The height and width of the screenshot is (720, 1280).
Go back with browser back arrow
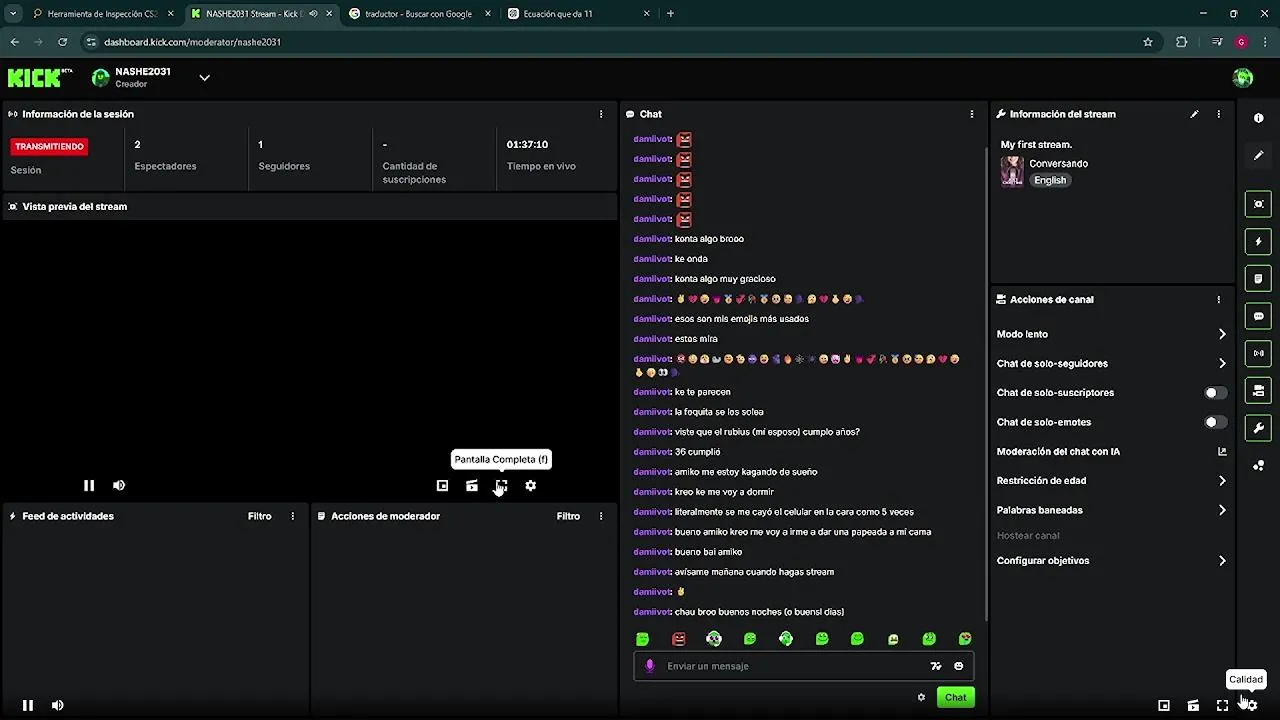click(x=14, y=42)
